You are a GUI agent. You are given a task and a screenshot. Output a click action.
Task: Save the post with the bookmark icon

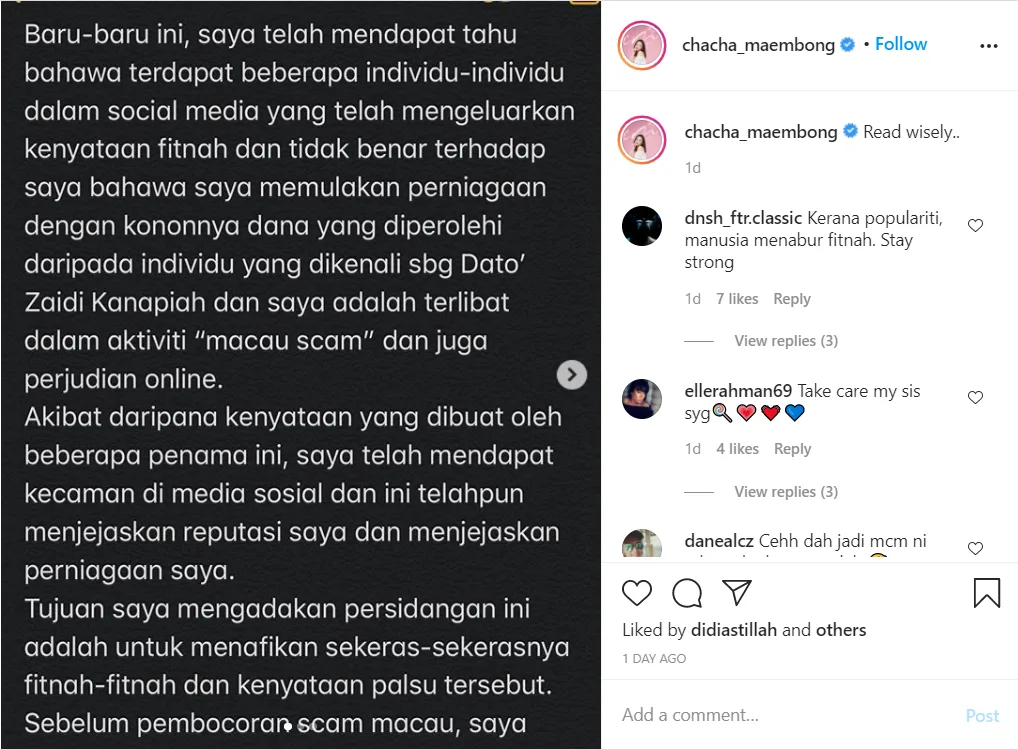[x=987, y=593]
